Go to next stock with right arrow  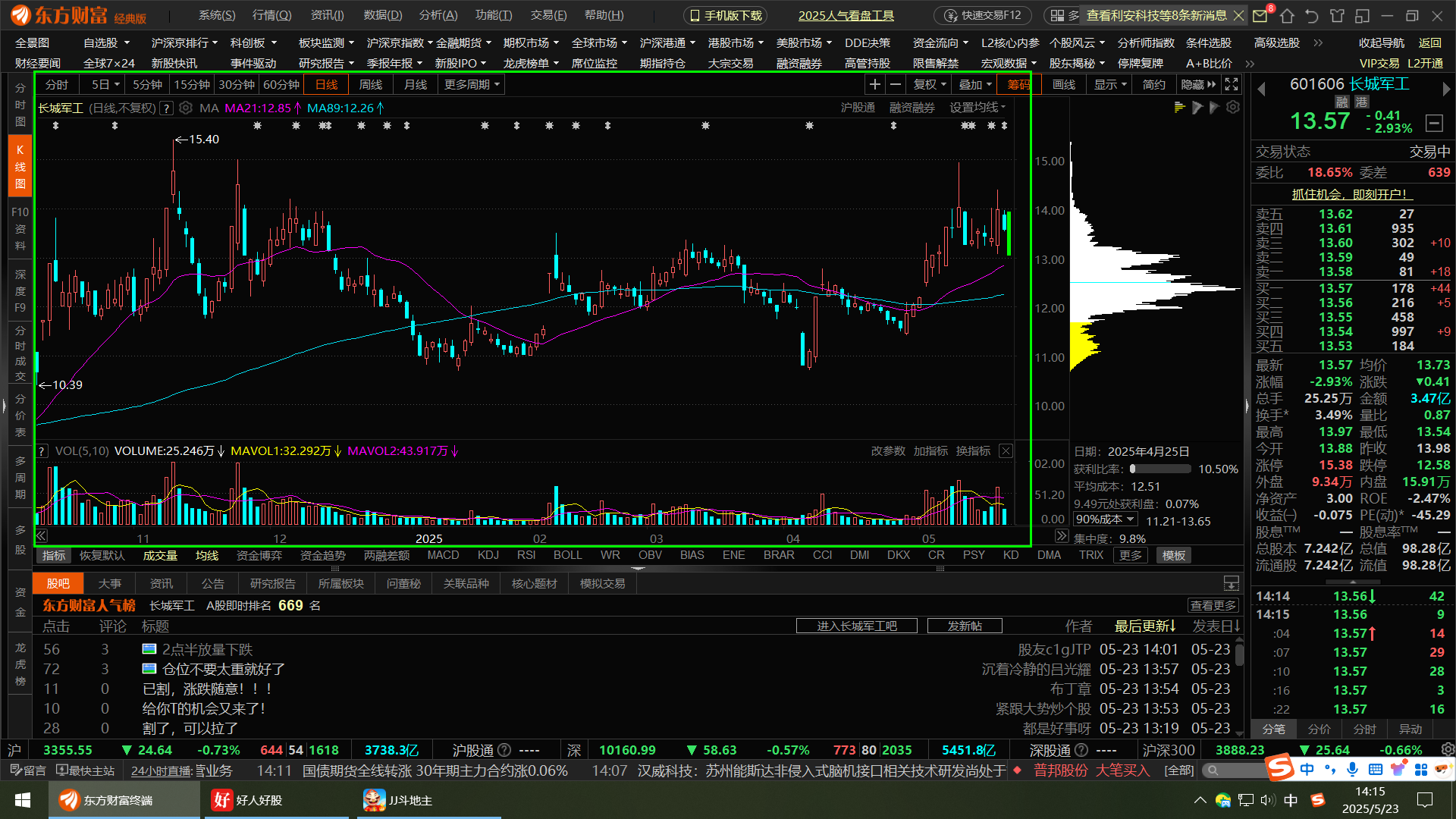click(1445, 89)
